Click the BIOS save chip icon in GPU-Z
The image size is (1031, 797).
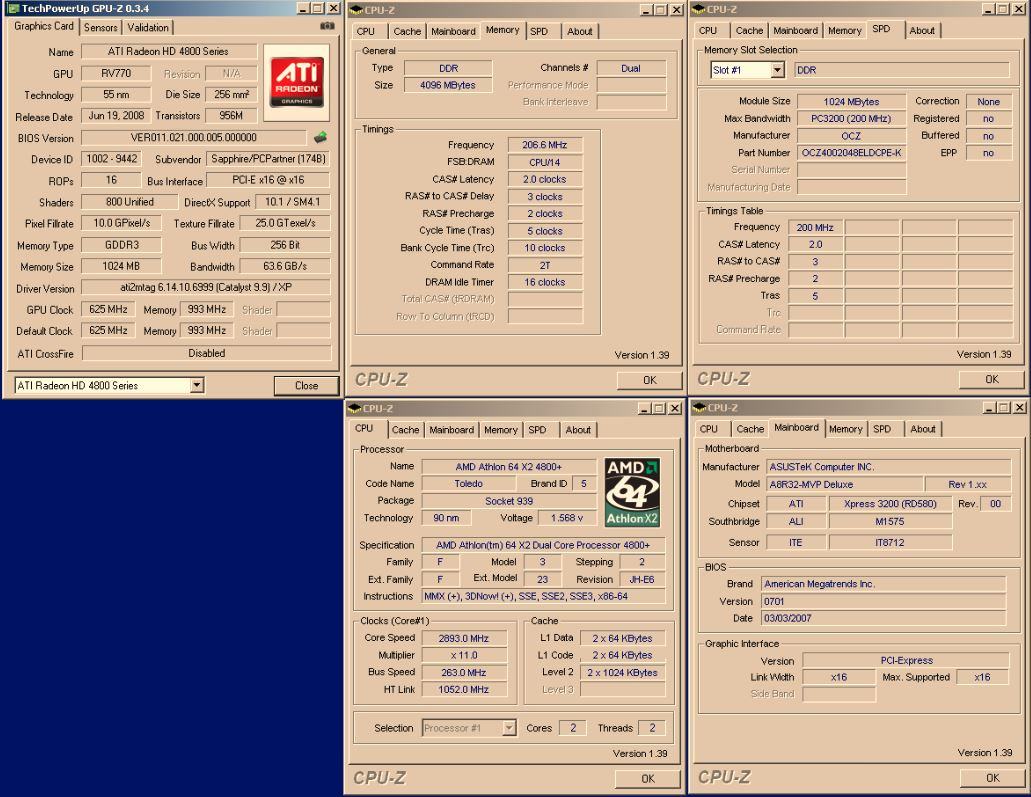pos(320,137)
